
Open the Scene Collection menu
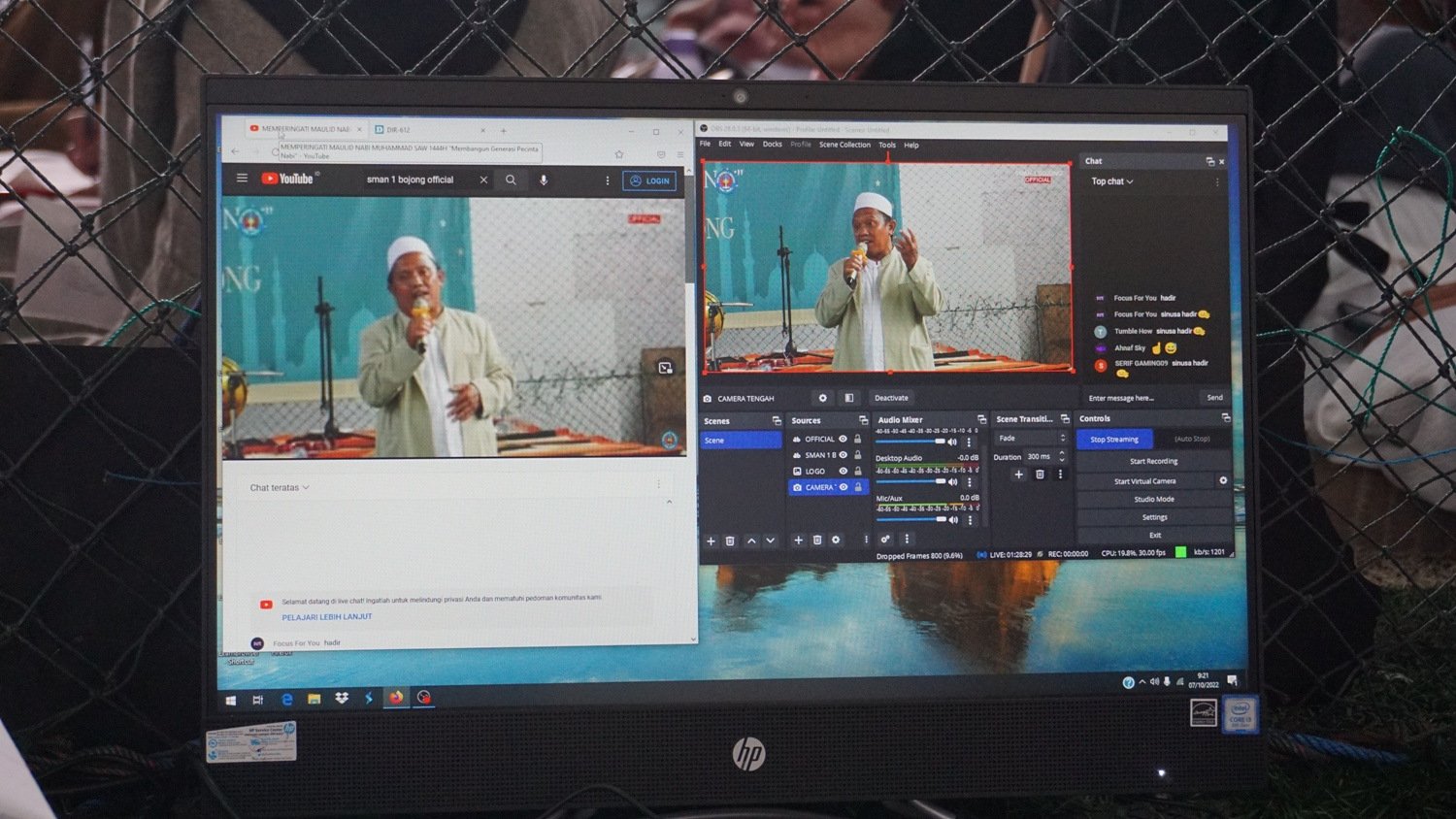[x=844, y=145]
